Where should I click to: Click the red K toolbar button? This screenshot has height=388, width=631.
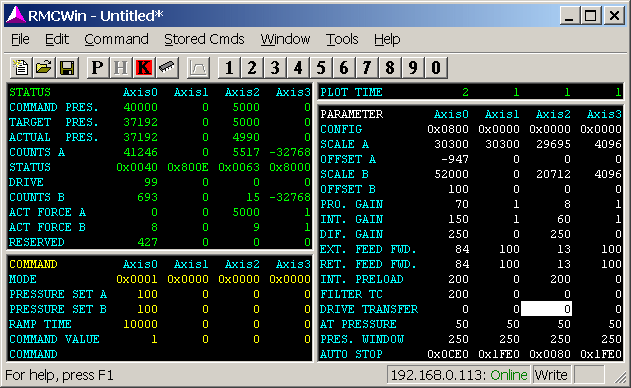click(x=144, y=68)
